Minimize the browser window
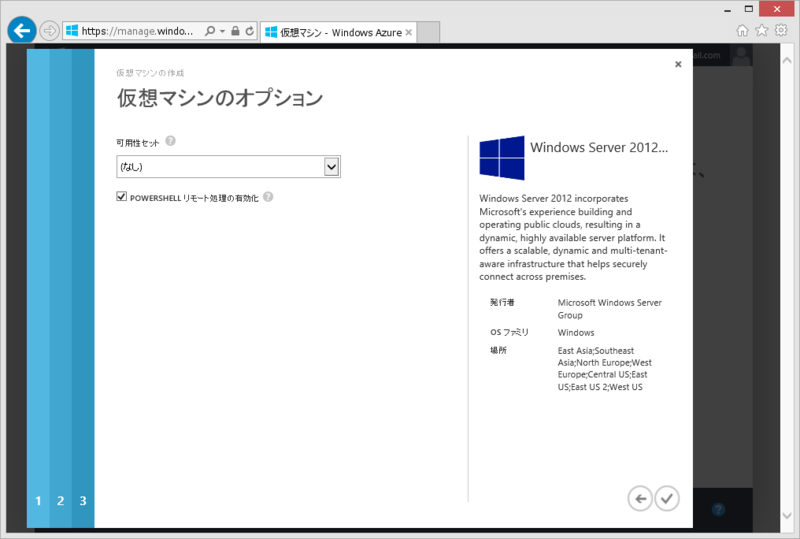 pos(728,9)
